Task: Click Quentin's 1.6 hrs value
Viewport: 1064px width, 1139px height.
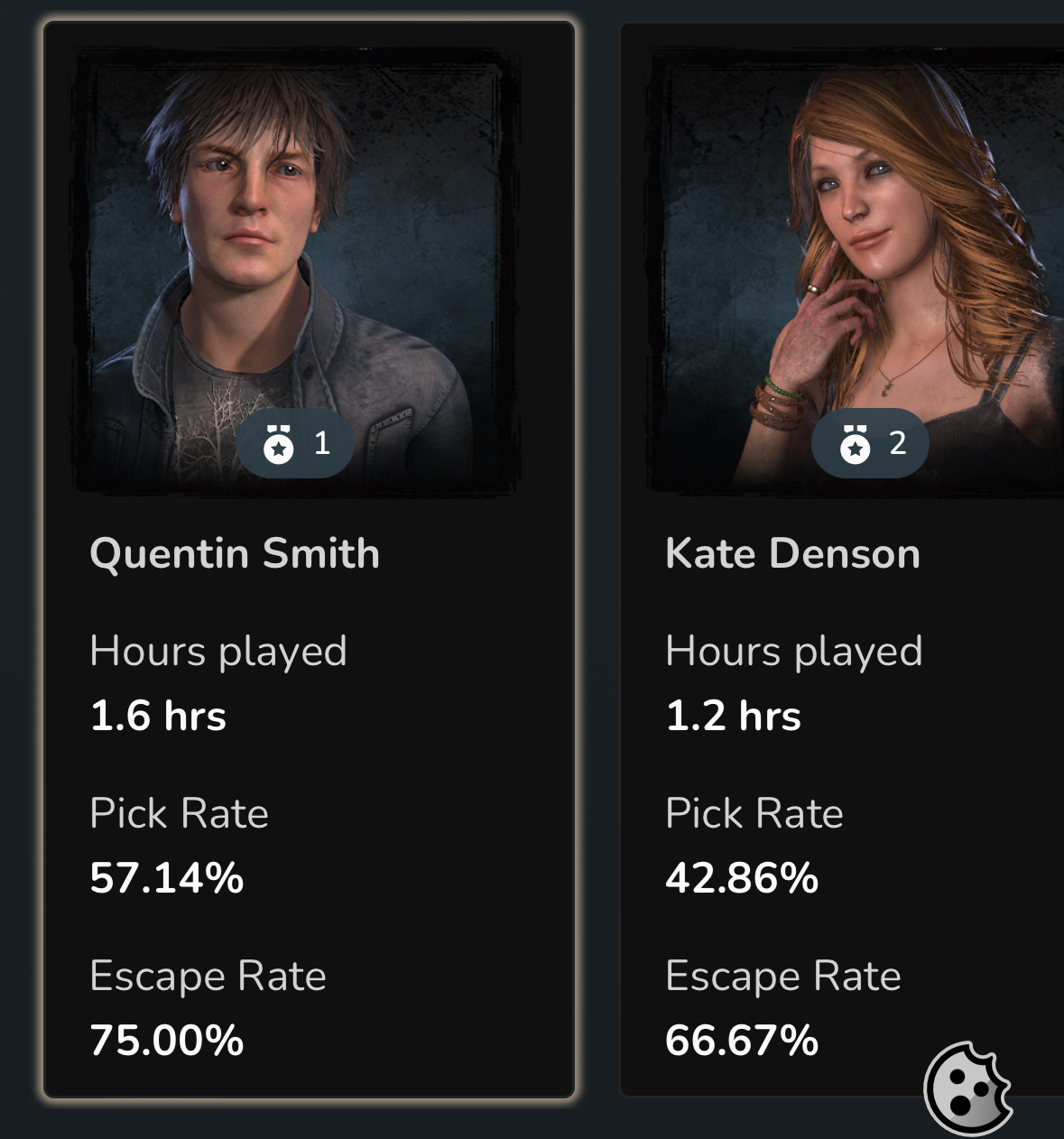Action: click(158, 716)
